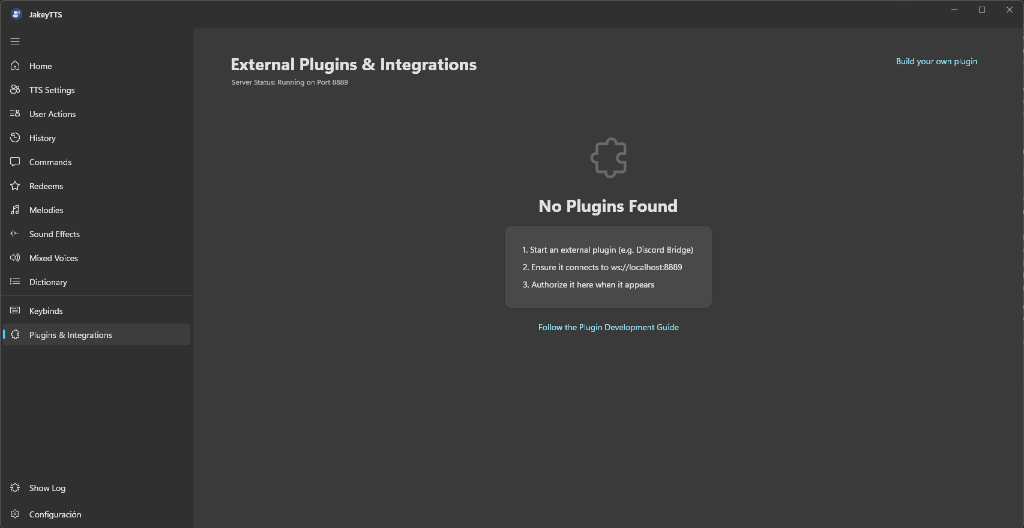Click the TTS Settings icon
The width and height of the screenshot is (1024, 528).
click(x=15, y=90)
